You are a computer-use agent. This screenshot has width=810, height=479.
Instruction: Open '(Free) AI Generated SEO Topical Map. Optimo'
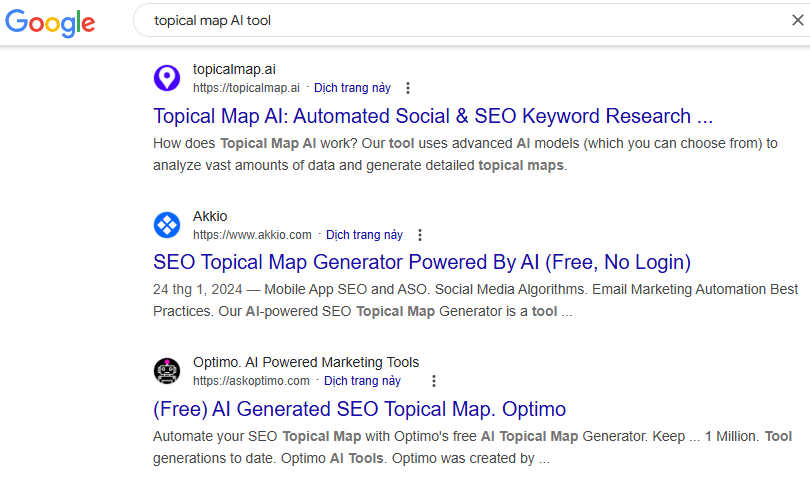[360, 409]
